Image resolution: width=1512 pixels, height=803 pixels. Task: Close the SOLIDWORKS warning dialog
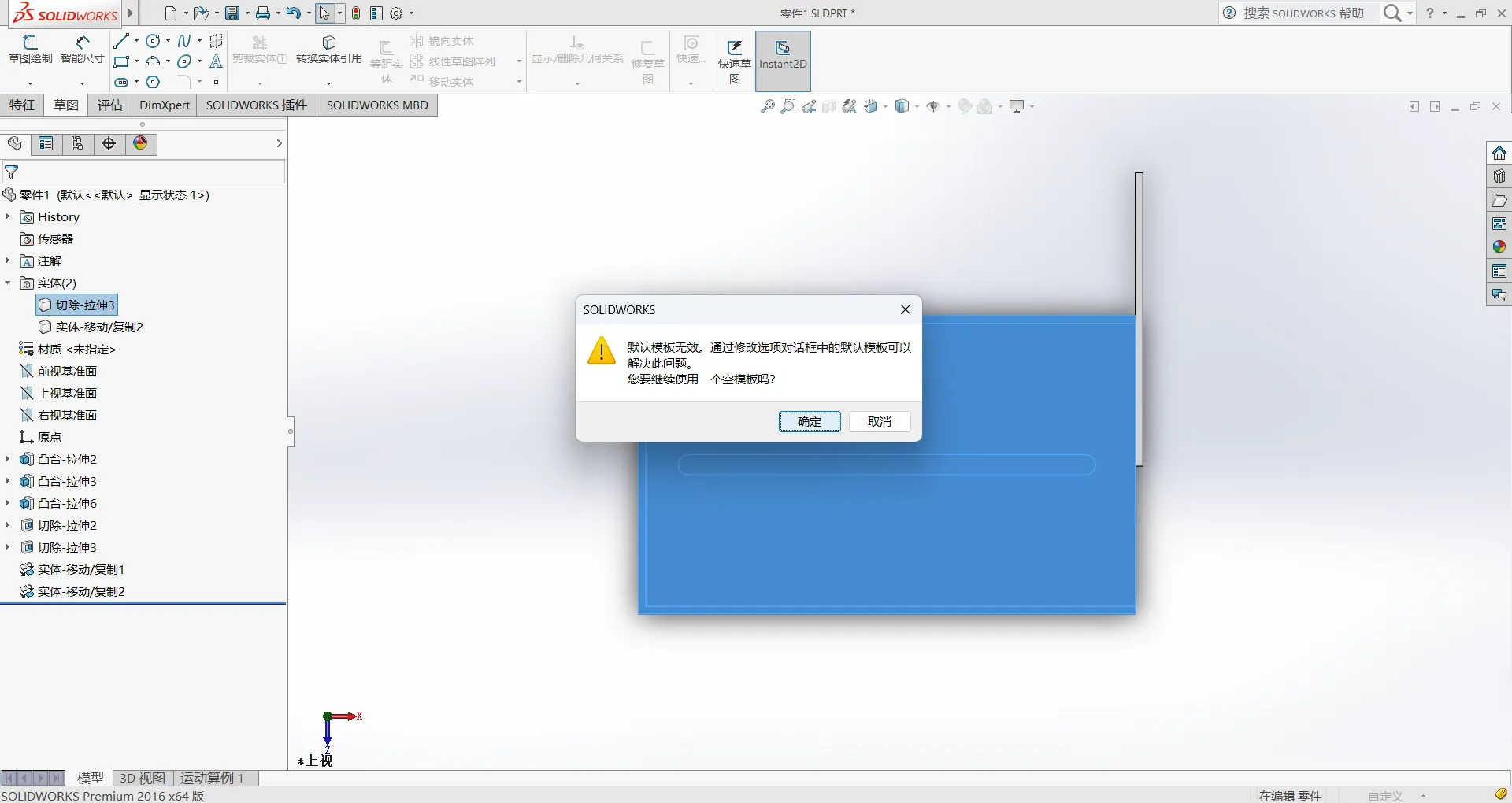pos(906,309)
